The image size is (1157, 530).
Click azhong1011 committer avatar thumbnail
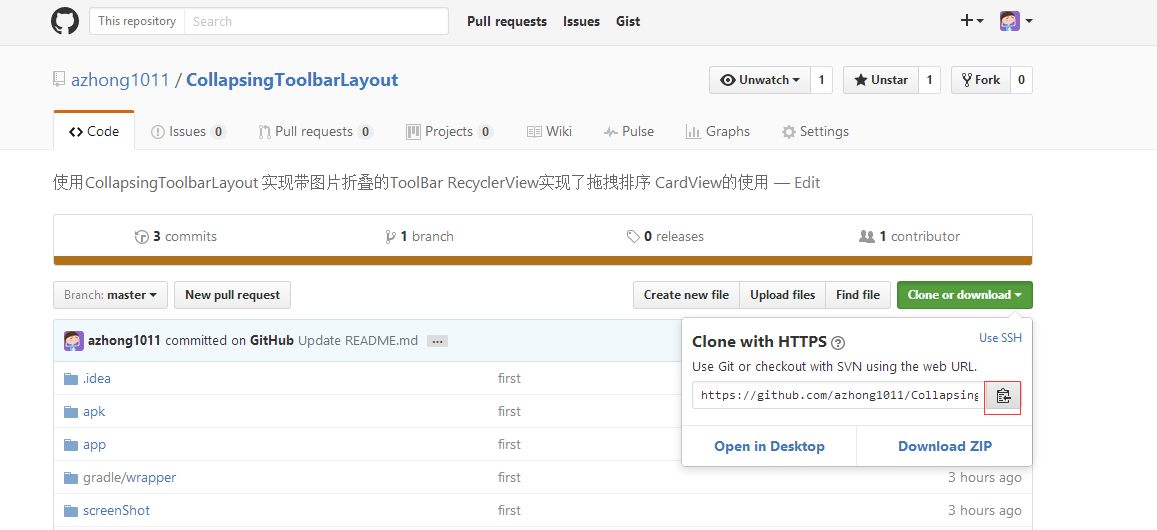pyautogui.click(x=74, y=340)
